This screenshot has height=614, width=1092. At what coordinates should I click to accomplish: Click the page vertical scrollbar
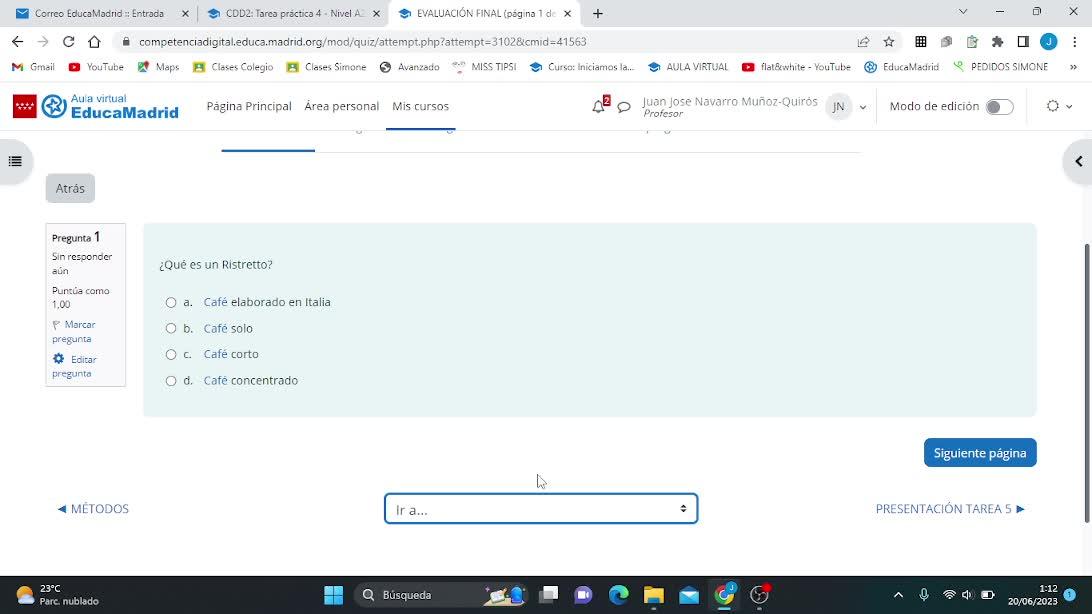tap(1086, 383)
